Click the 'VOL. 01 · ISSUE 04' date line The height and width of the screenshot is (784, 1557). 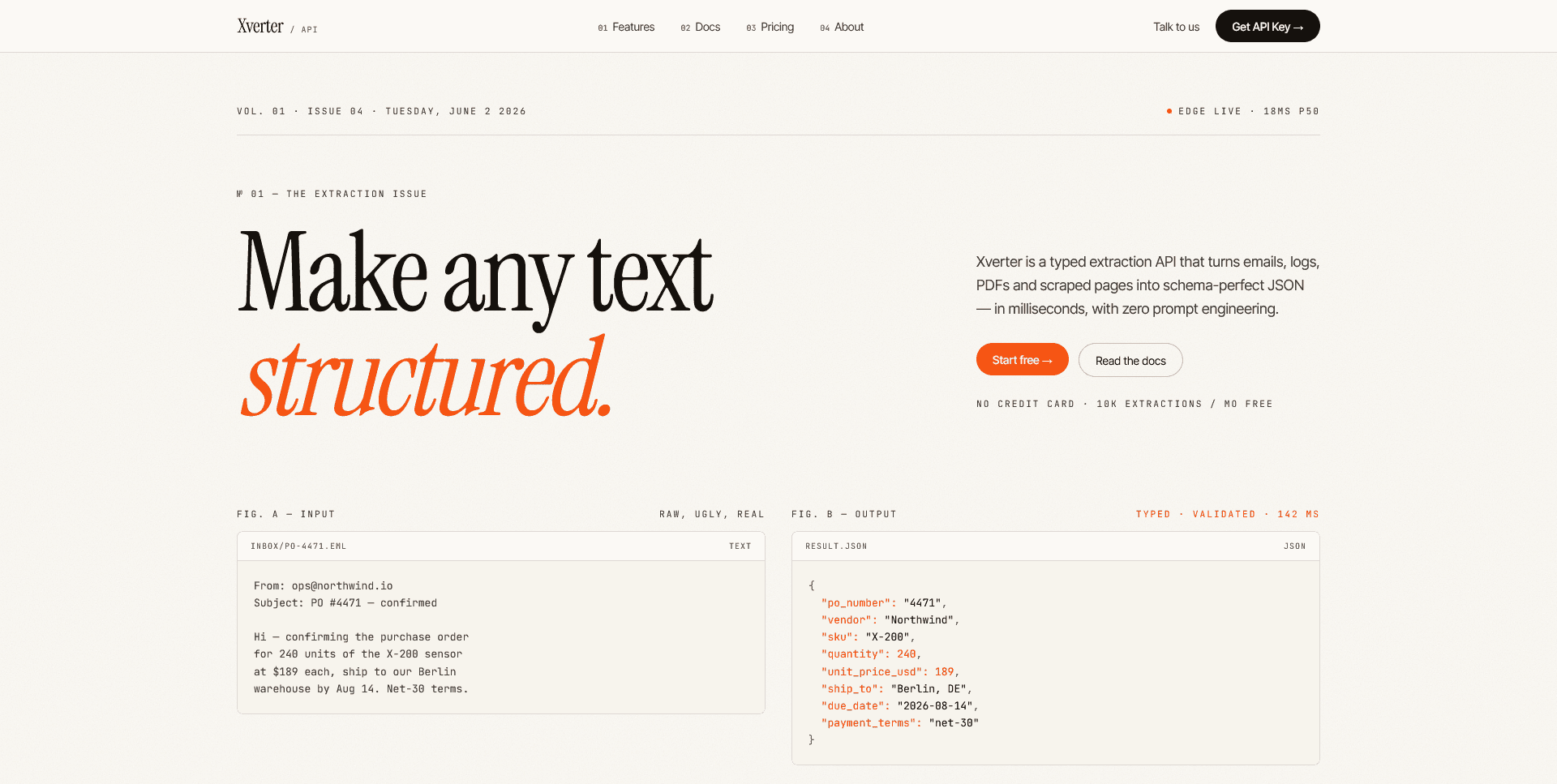tap(381, 111)
